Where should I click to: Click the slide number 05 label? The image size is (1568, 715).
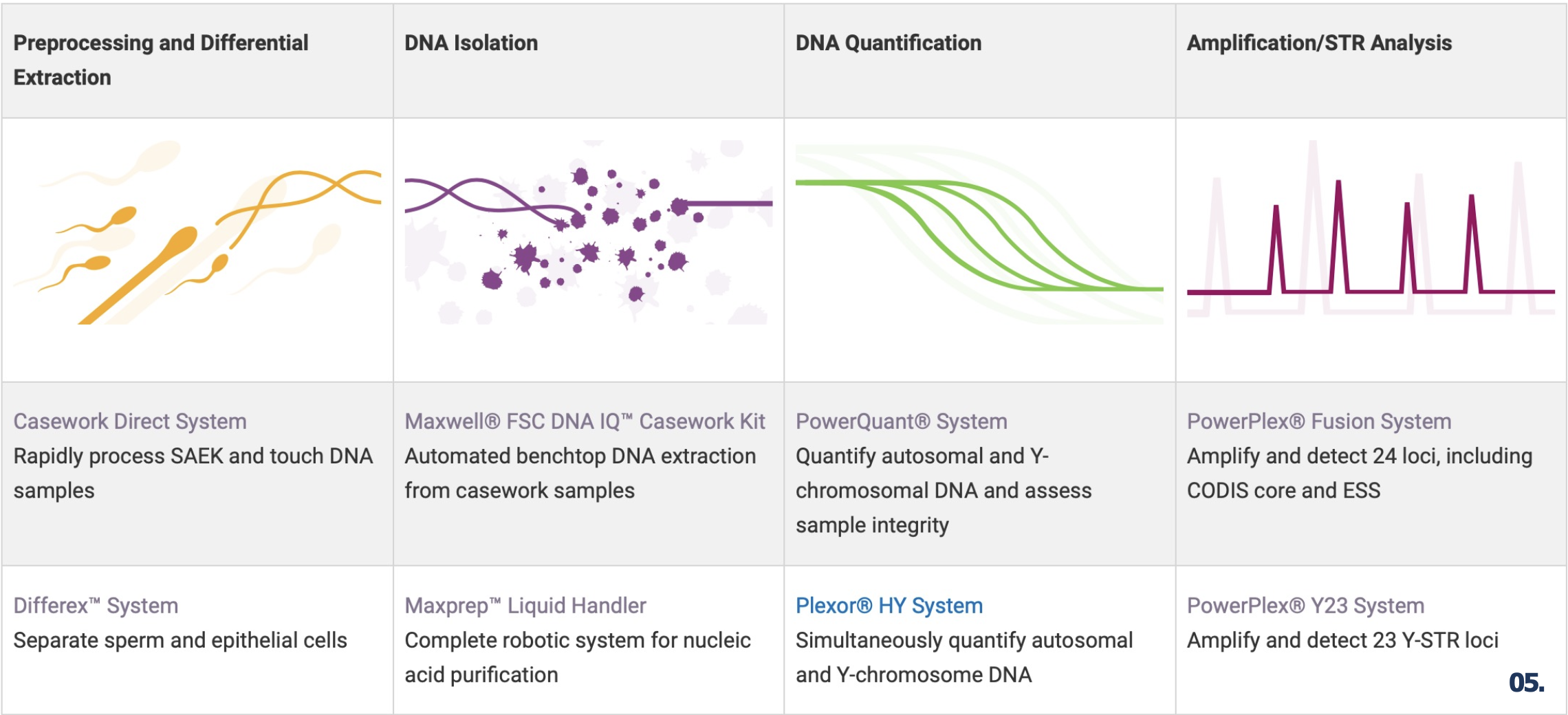(x=1526, y=683)
